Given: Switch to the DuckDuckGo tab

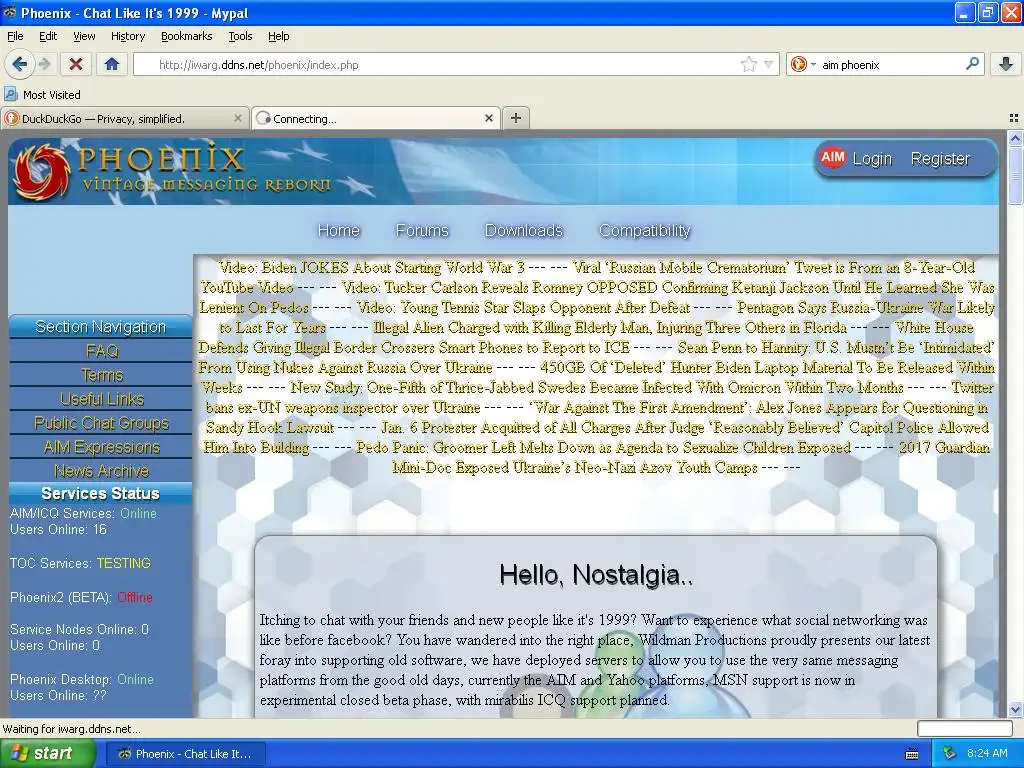Looking at the screenshot, I should (x=124, y=118).
